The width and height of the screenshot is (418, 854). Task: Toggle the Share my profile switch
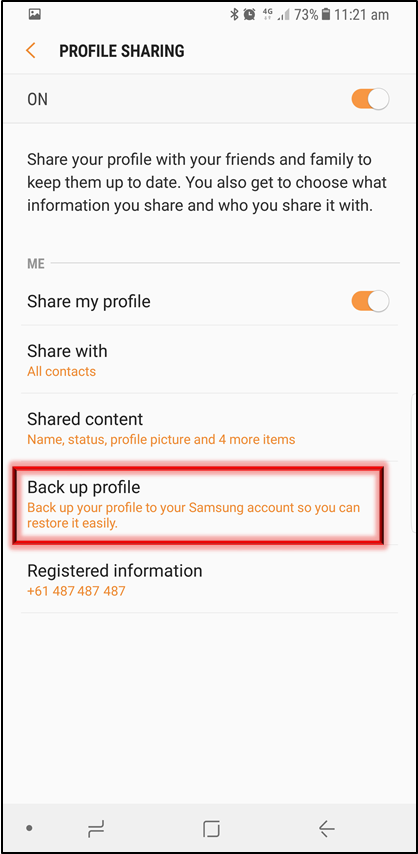tap(370, 301)
